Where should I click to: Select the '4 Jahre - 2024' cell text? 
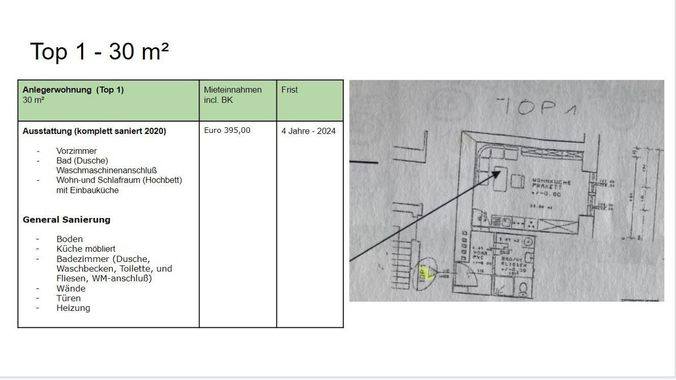(x=308, y=131)
